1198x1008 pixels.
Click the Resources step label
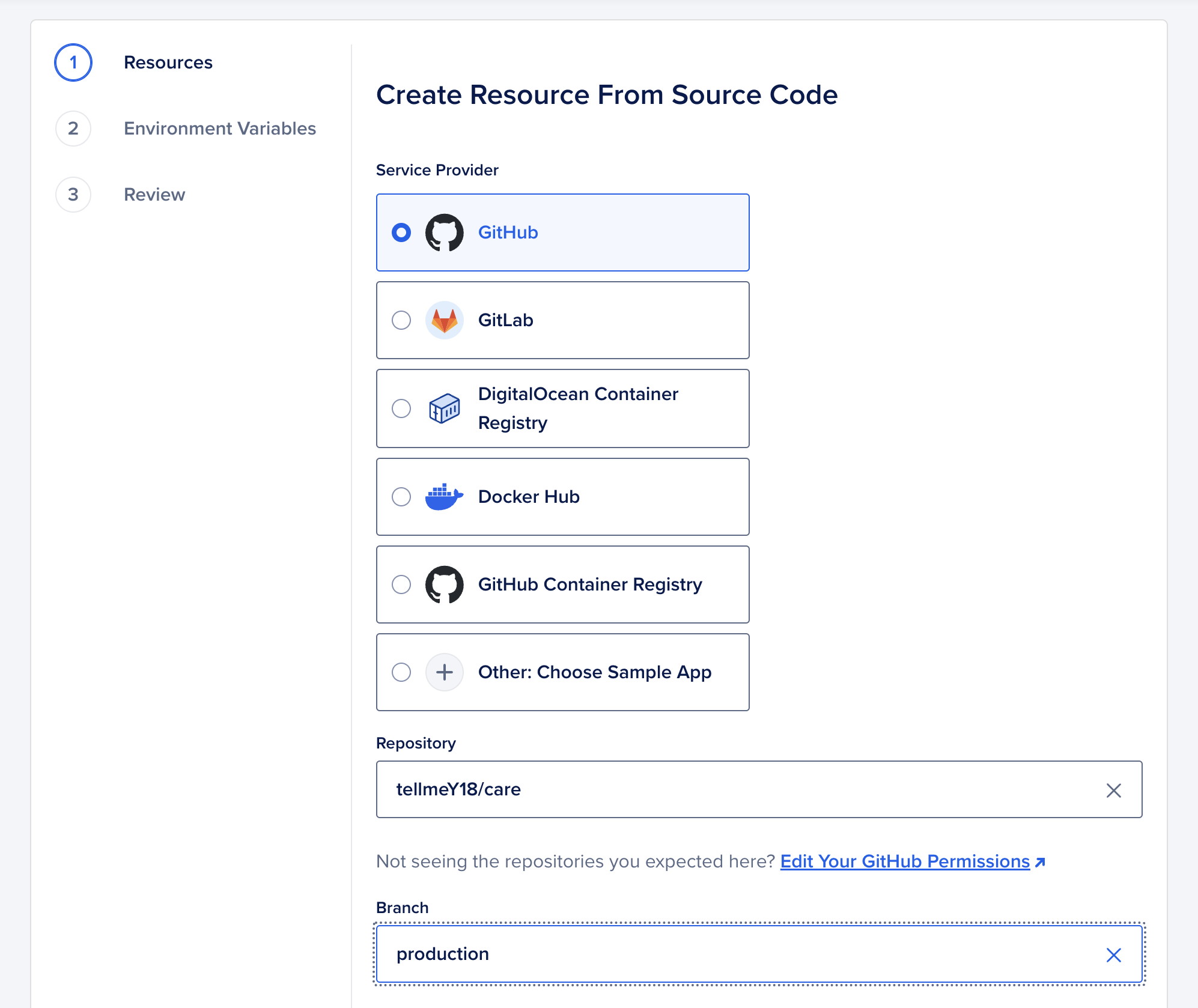click(168, 62)
